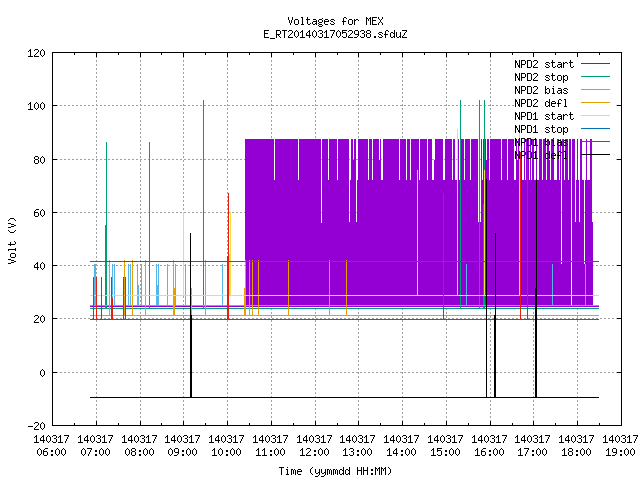The width and height of the screenshot is (640, 480).
Task: Click the 'NPD1 defl' legend label
Action: tap(541, 155)
